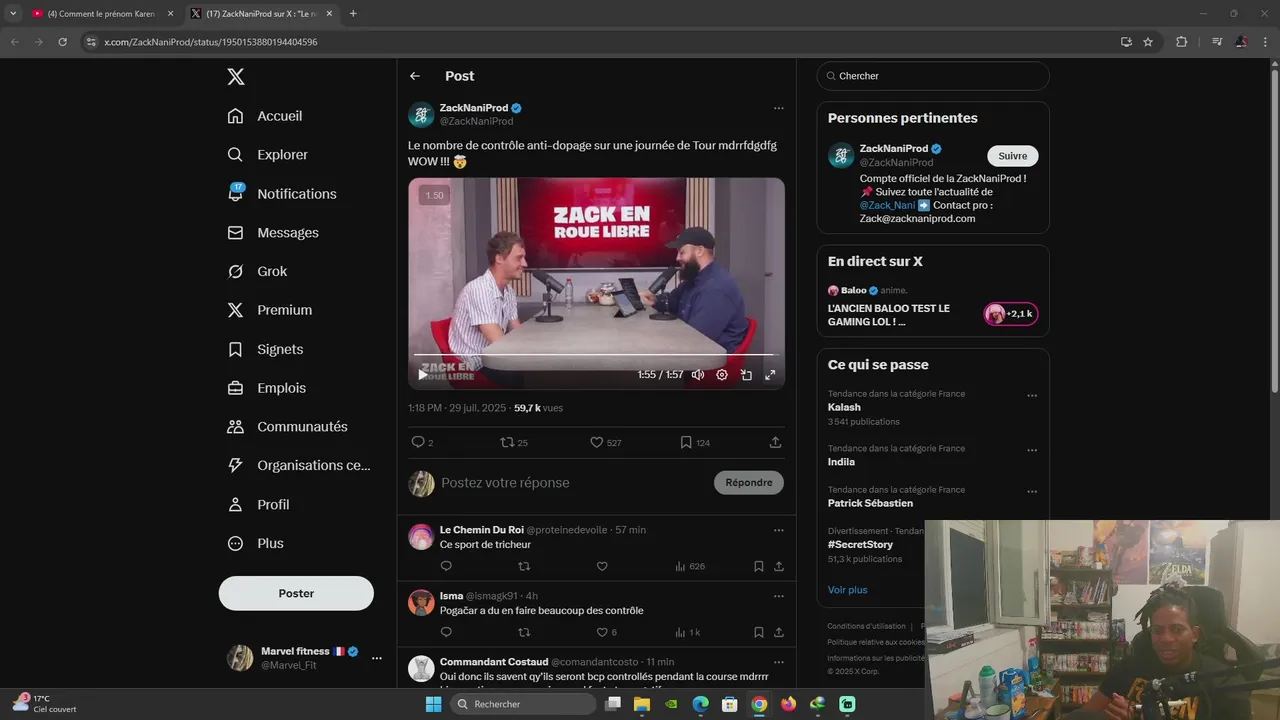Viewport: 1280px width, 720px height.
Task: Open the Emplois jobs page
Action: [267, 388]
